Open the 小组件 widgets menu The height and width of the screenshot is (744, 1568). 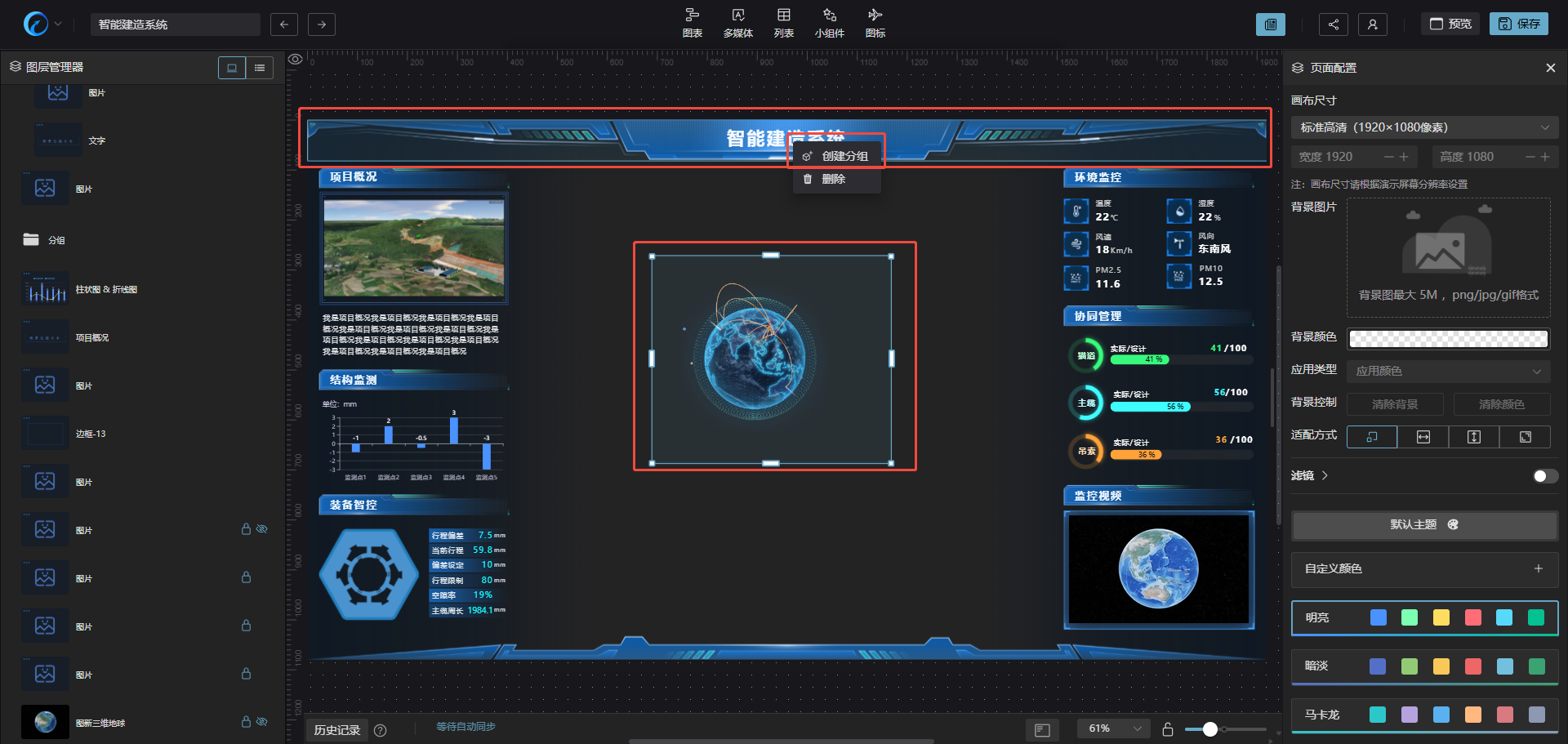coord(829,23)
